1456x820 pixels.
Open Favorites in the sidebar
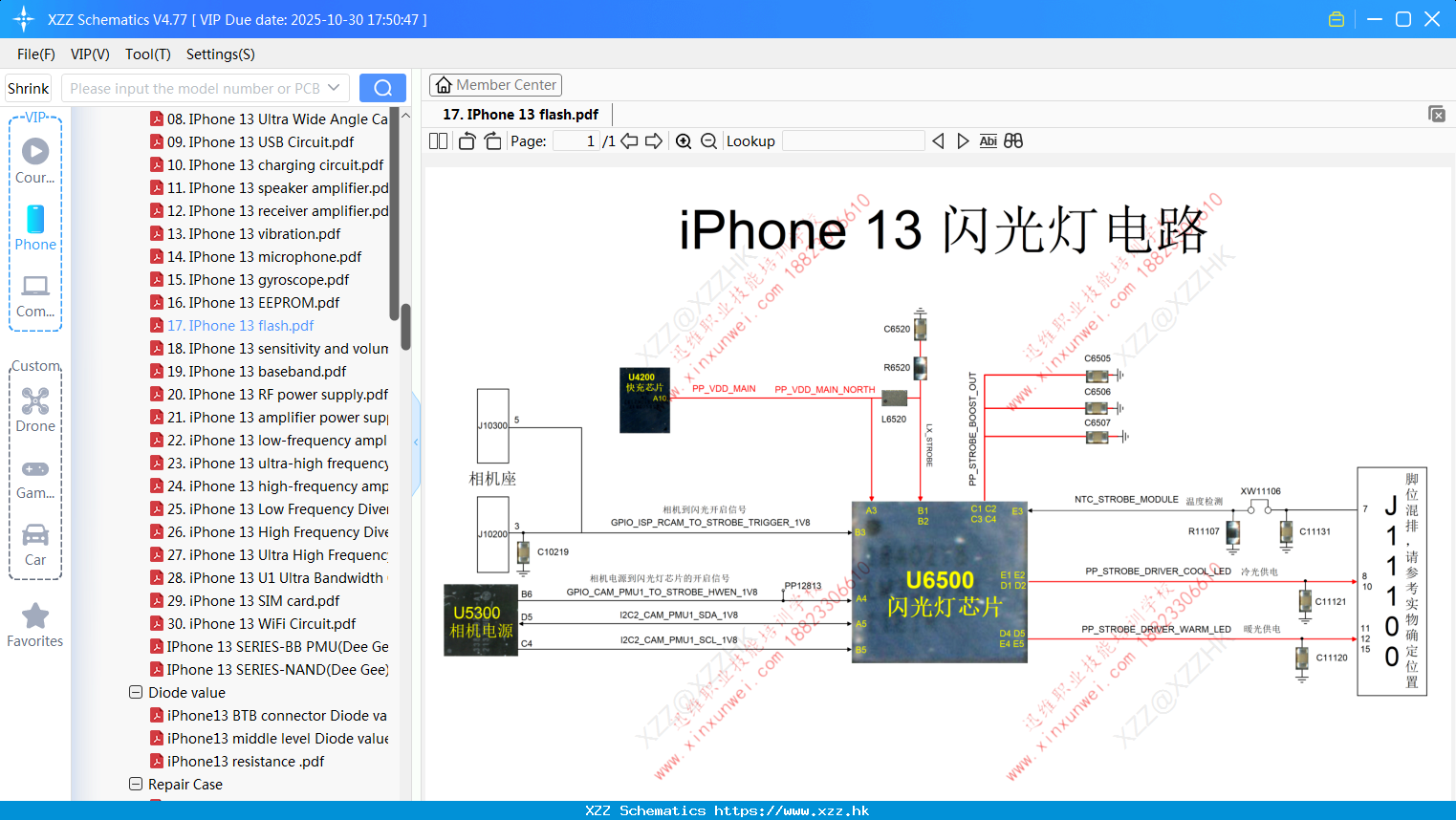(35, 626)
